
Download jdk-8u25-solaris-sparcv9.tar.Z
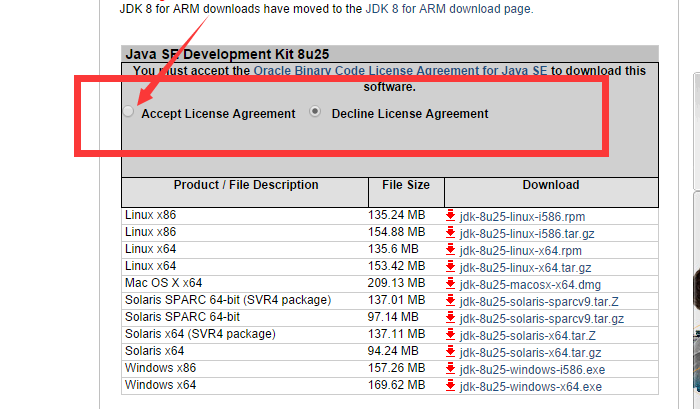click(x=539, y=302)
